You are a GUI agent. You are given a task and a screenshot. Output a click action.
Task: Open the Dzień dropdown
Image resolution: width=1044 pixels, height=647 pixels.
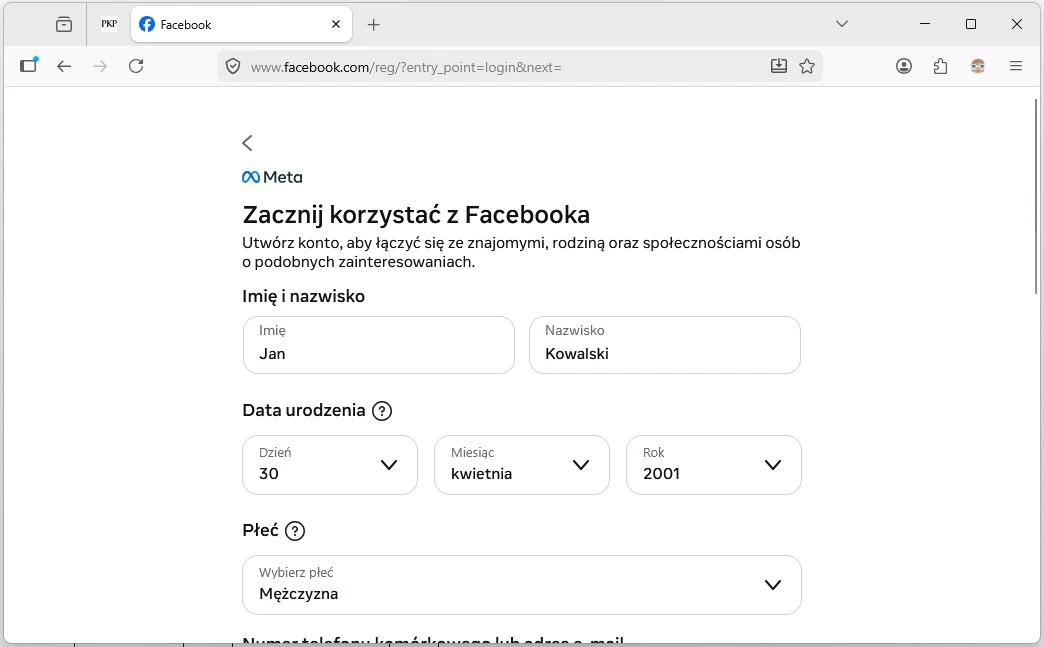tap(329, 465)
